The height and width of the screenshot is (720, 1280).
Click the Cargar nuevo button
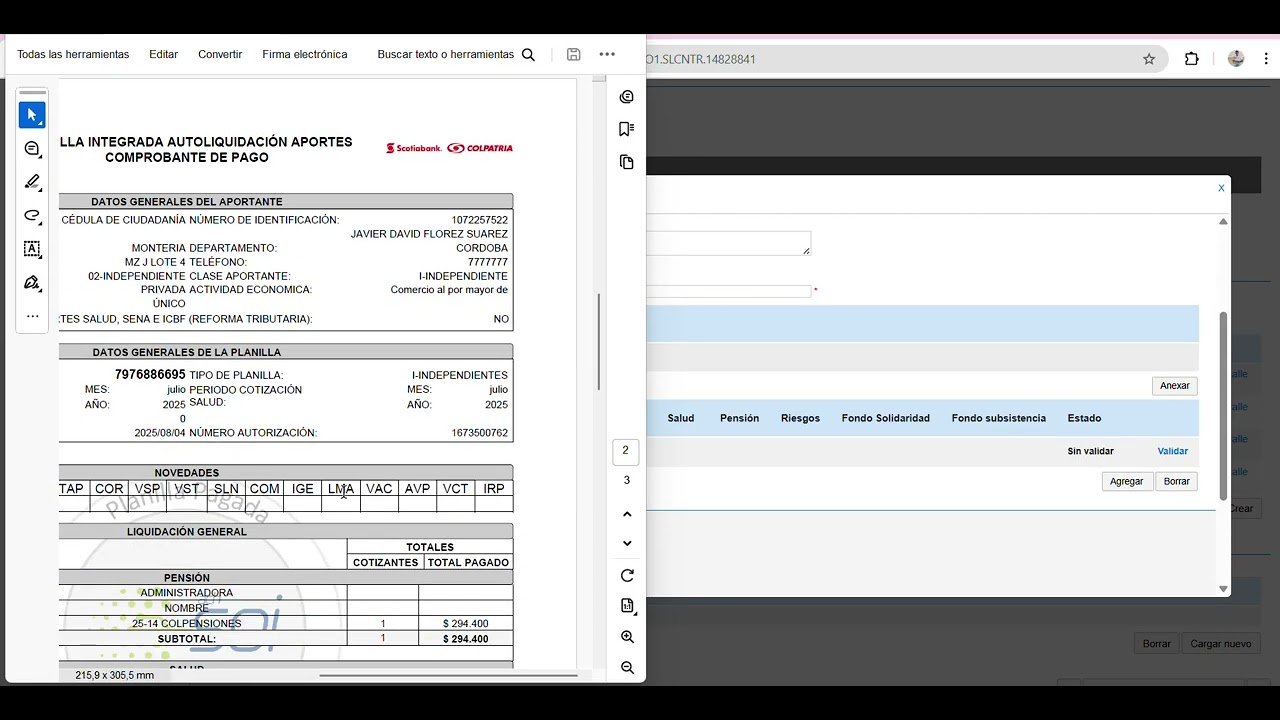click(1221, 644)
